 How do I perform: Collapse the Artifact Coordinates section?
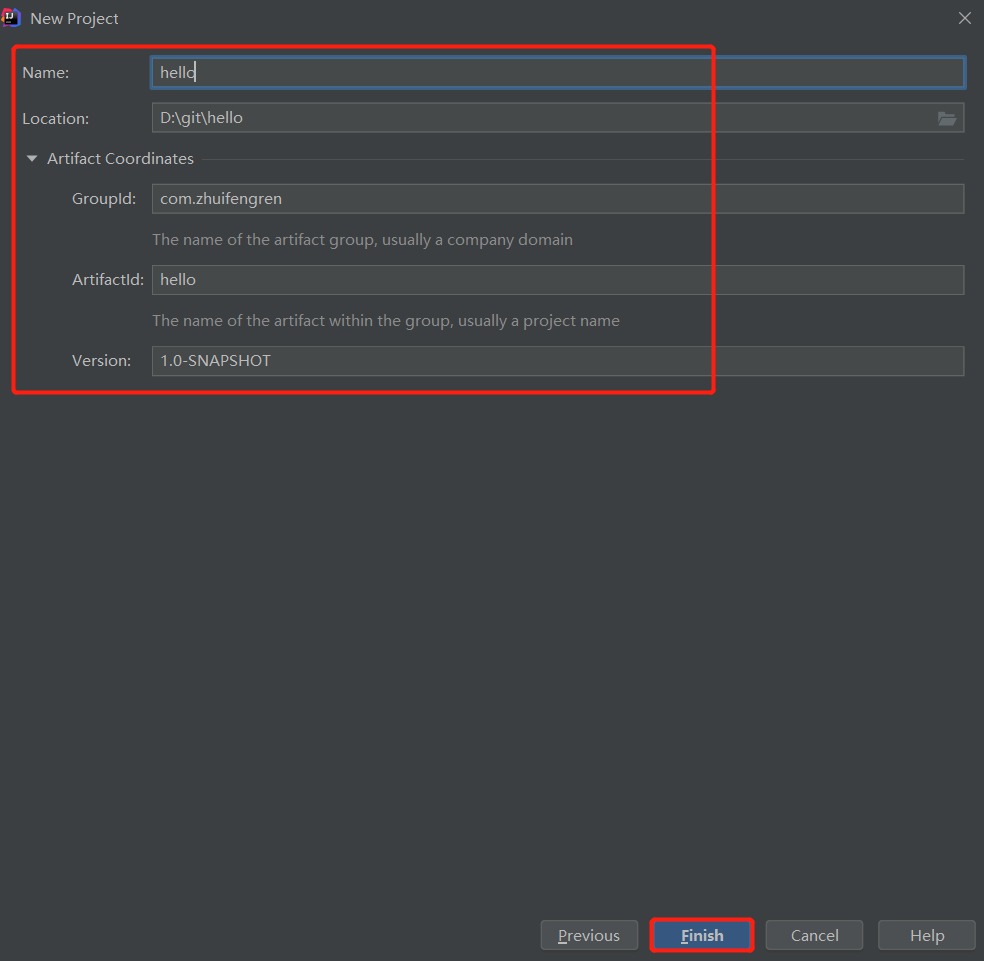pyautogui.click(x=32, y=159)
